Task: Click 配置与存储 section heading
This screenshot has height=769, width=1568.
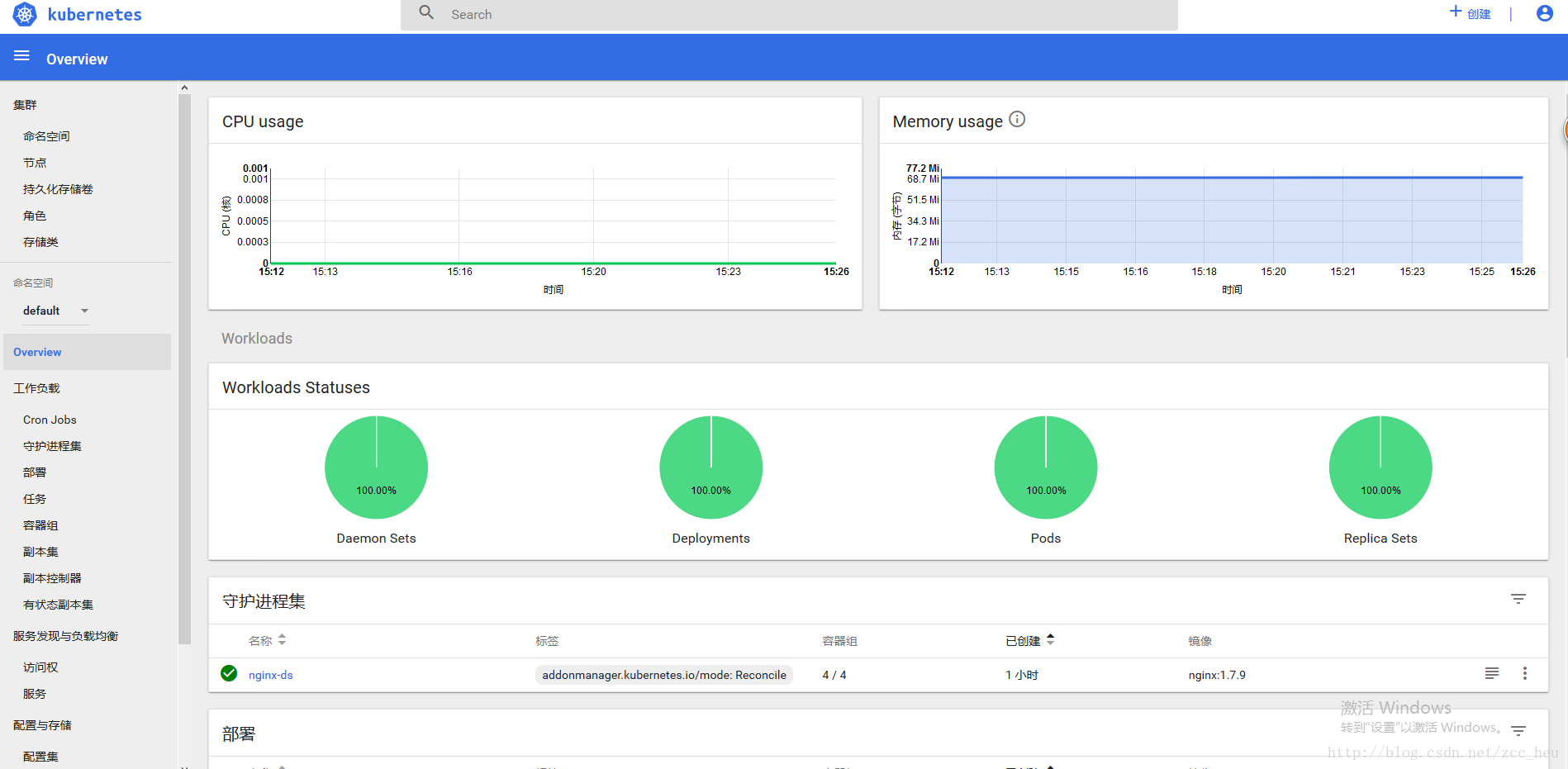Action: [42, 725]
